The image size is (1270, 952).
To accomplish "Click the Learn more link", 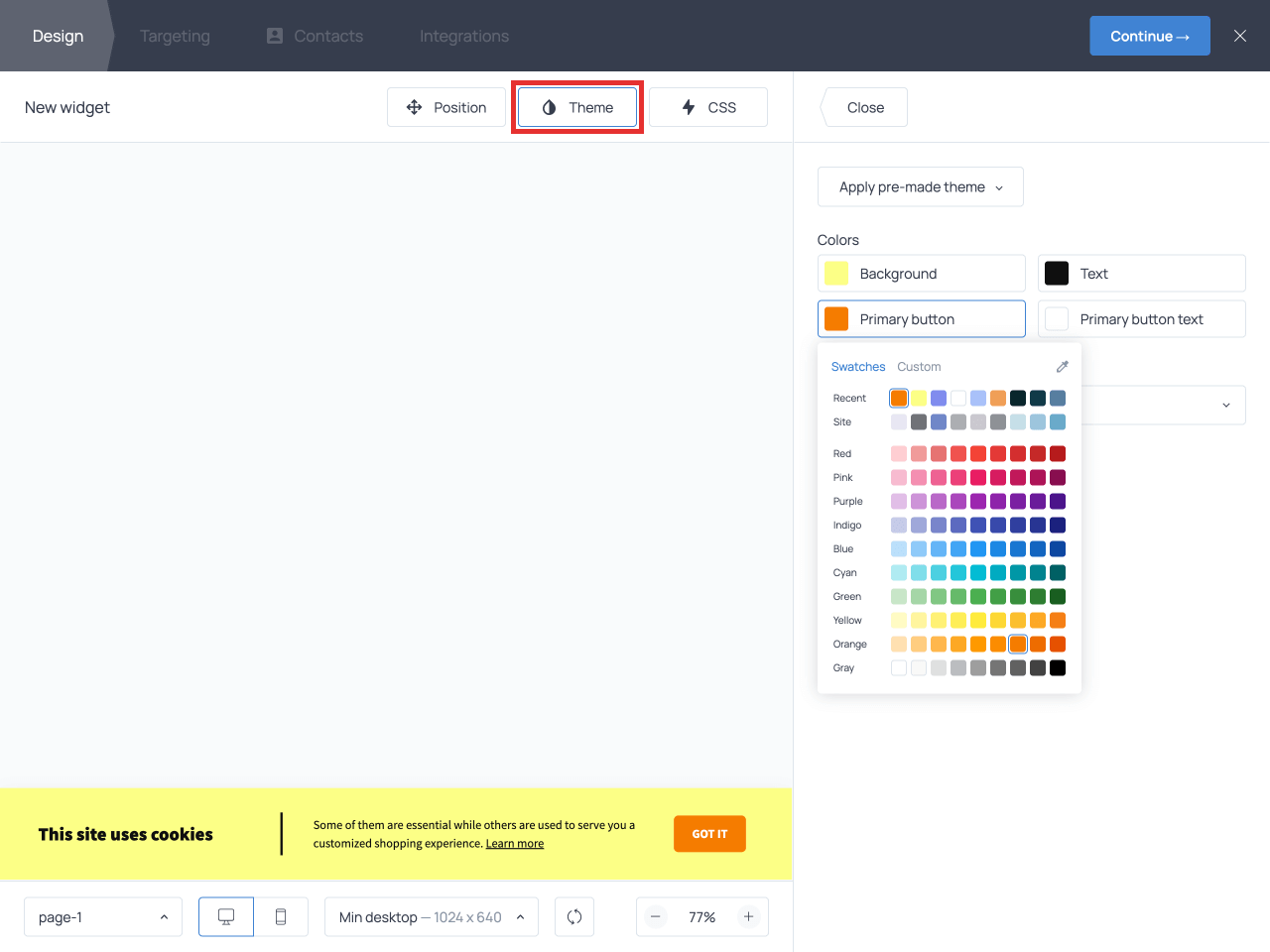I will [514, 844].
